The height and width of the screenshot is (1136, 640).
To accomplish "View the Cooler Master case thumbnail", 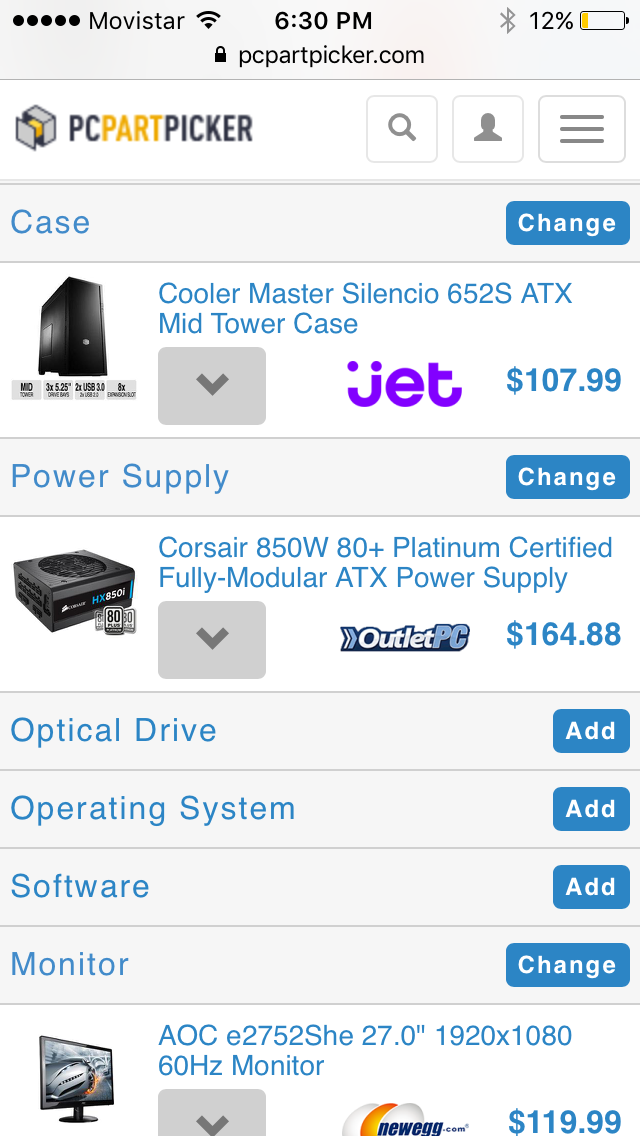I will [74, 338].
